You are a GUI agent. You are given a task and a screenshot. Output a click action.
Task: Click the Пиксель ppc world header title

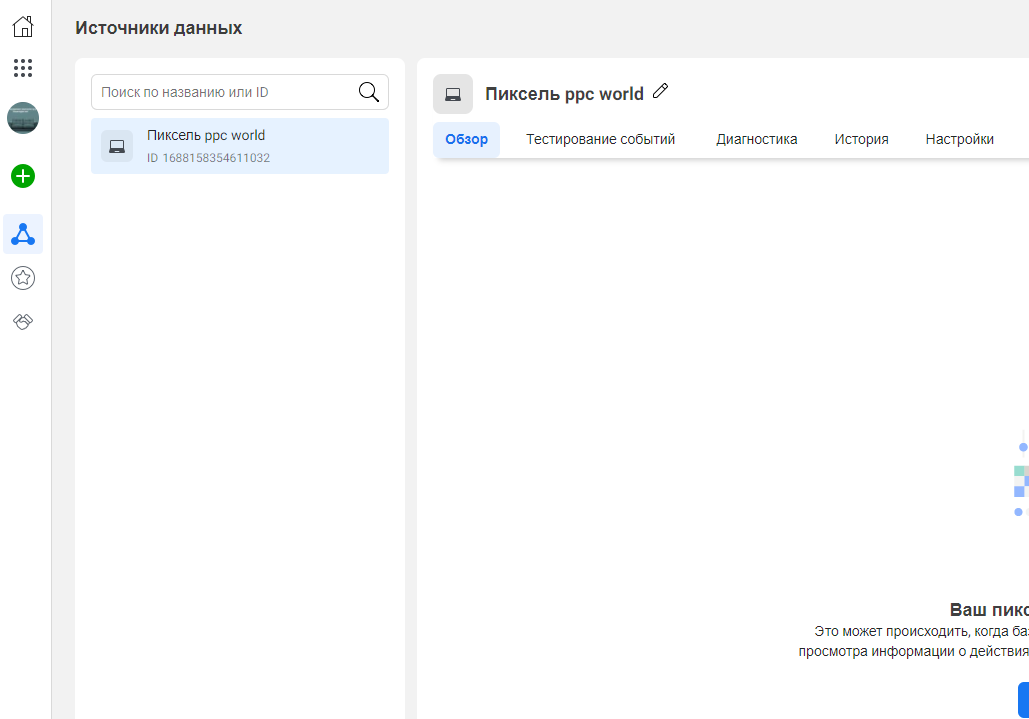(x=564, y=94)
